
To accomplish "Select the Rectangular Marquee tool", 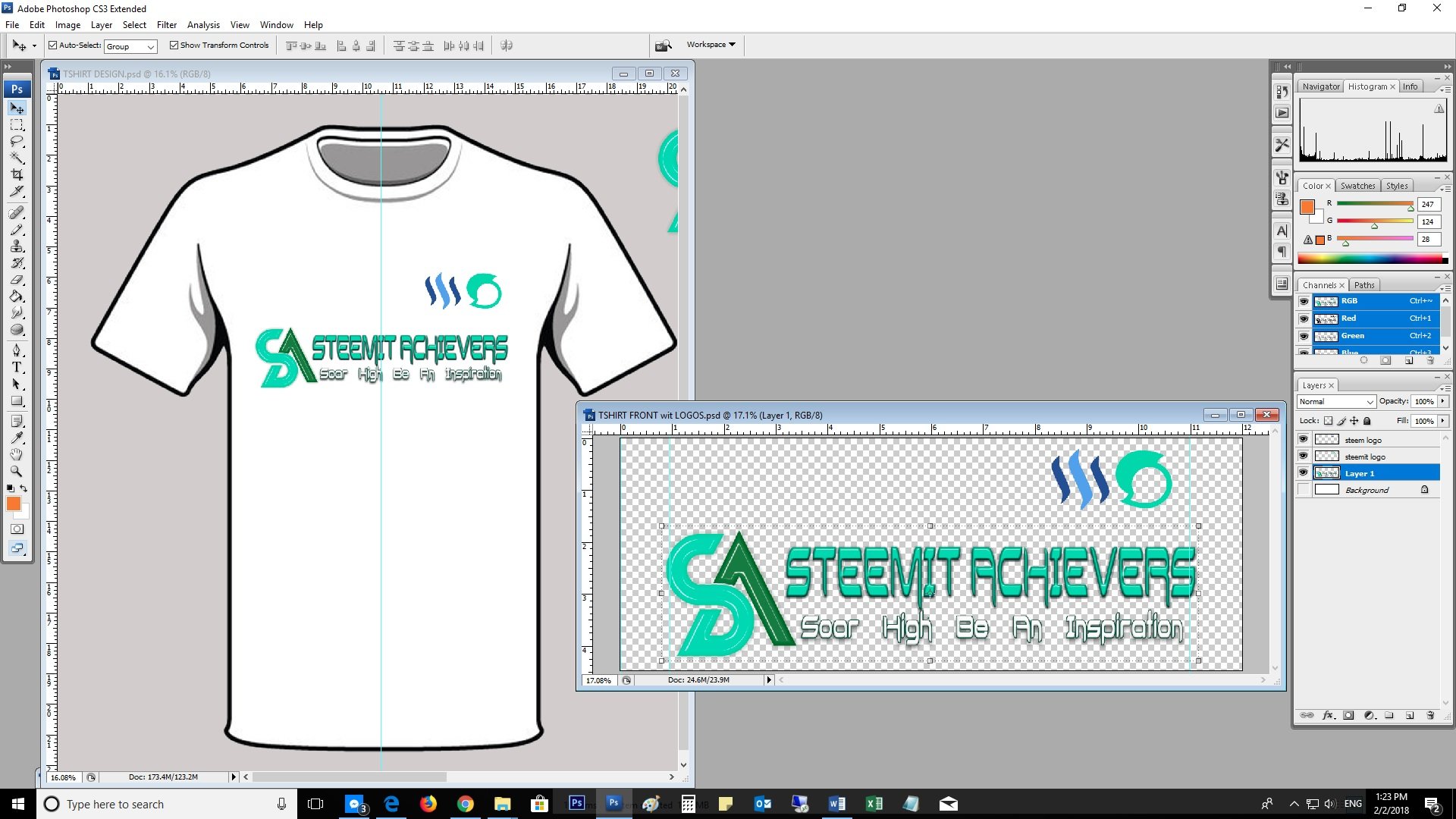I will click(x=17, y=125).
